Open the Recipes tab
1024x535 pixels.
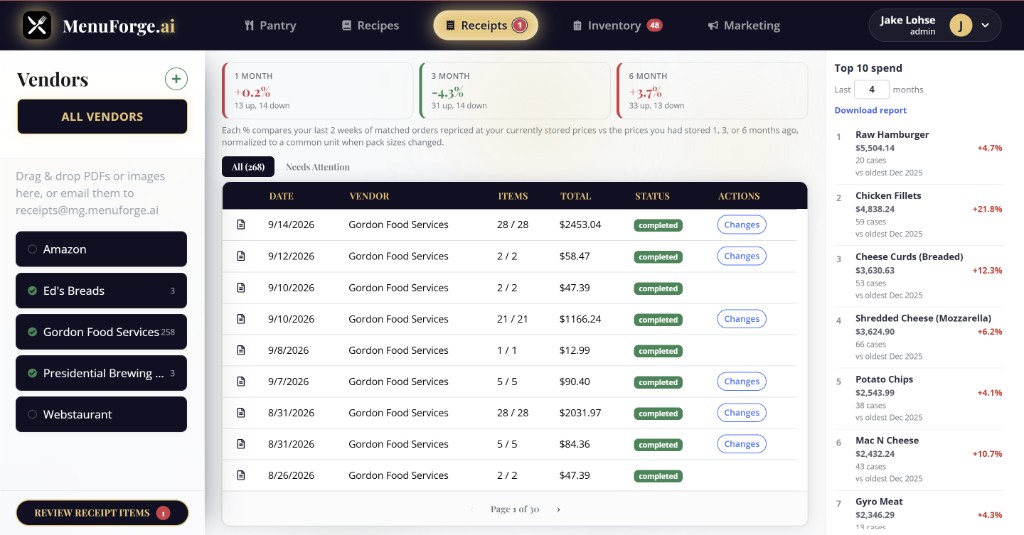pyautogui.click(x=370, y=25)
